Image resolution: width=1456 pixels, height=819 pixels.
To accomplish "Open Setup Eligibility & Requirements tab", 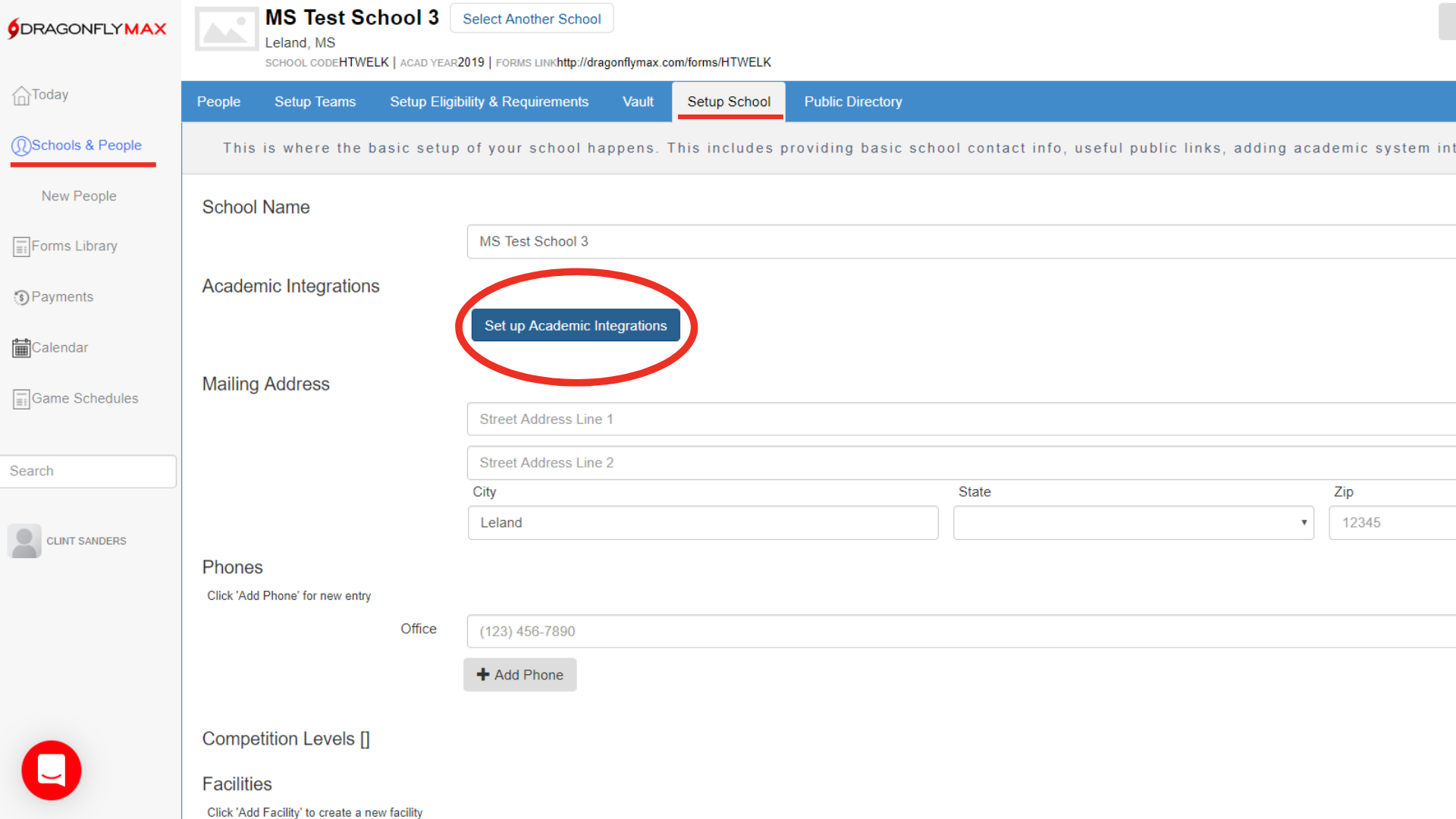I will point(489,102).
